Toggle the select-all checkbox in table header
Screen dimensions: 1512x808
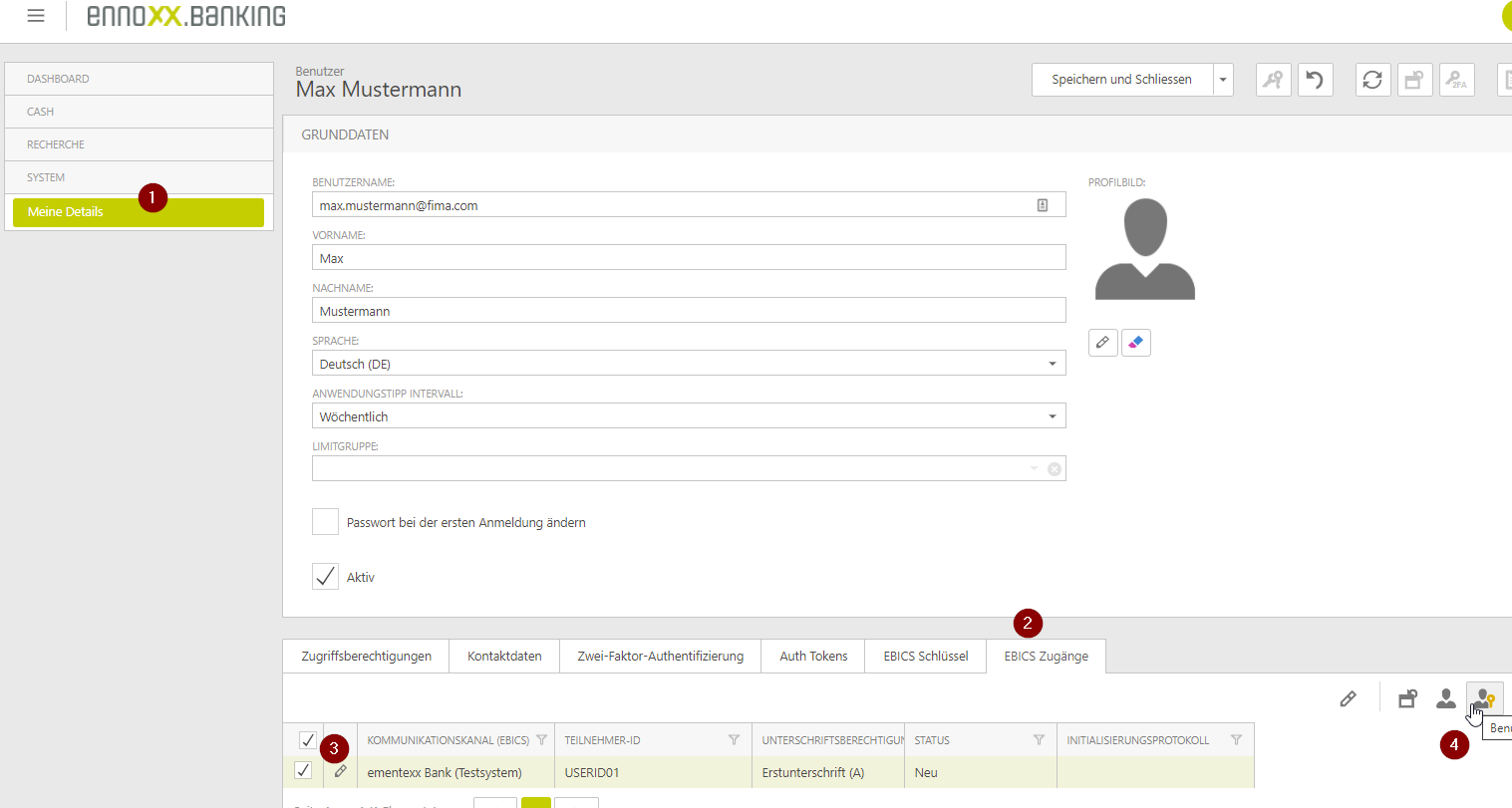tap(308, 740)
